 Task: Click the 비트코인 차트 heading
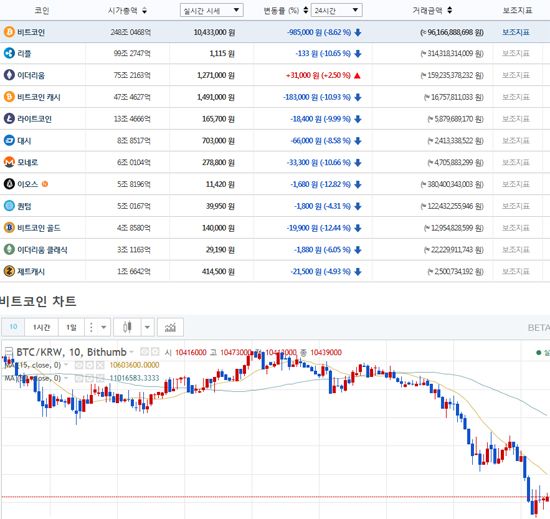(38, 301)
